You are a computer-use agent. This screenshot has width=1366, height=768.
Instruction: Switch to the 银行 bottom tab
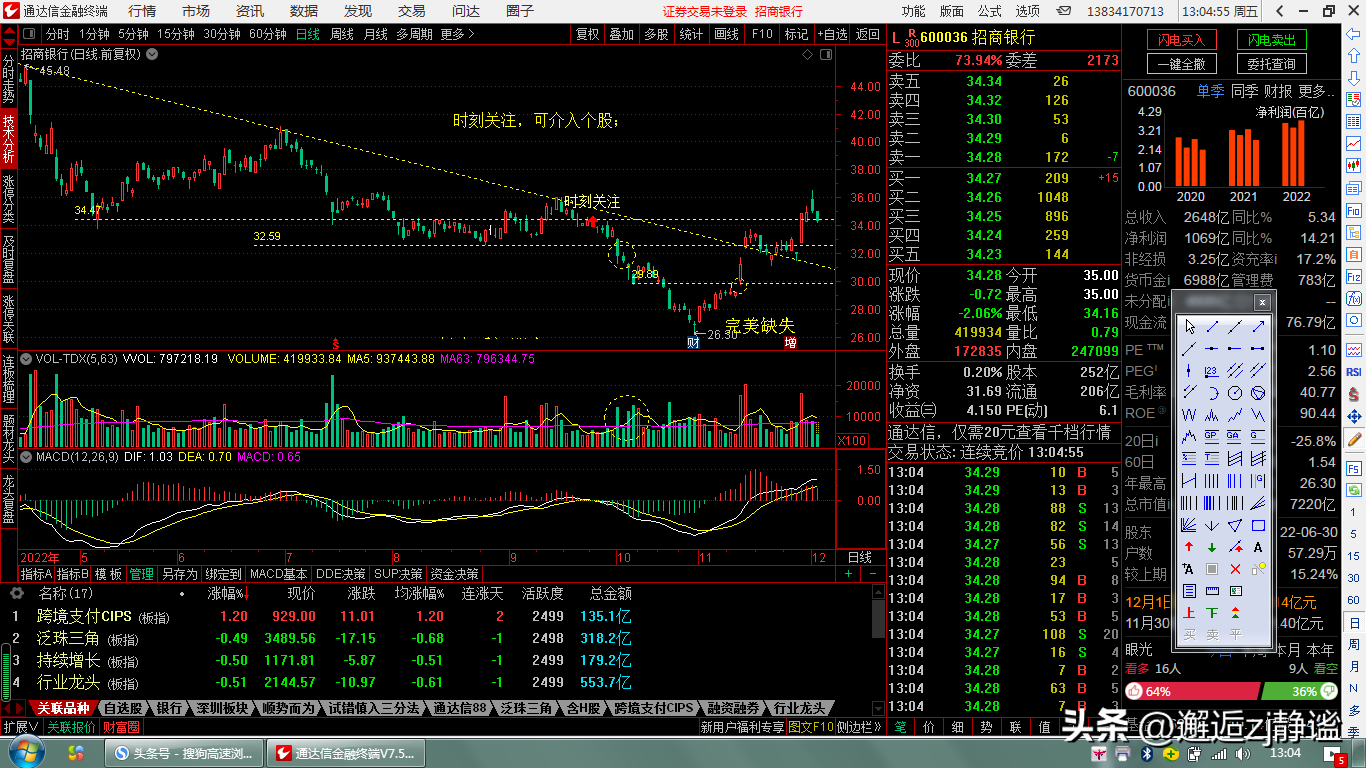coord(169,708)
